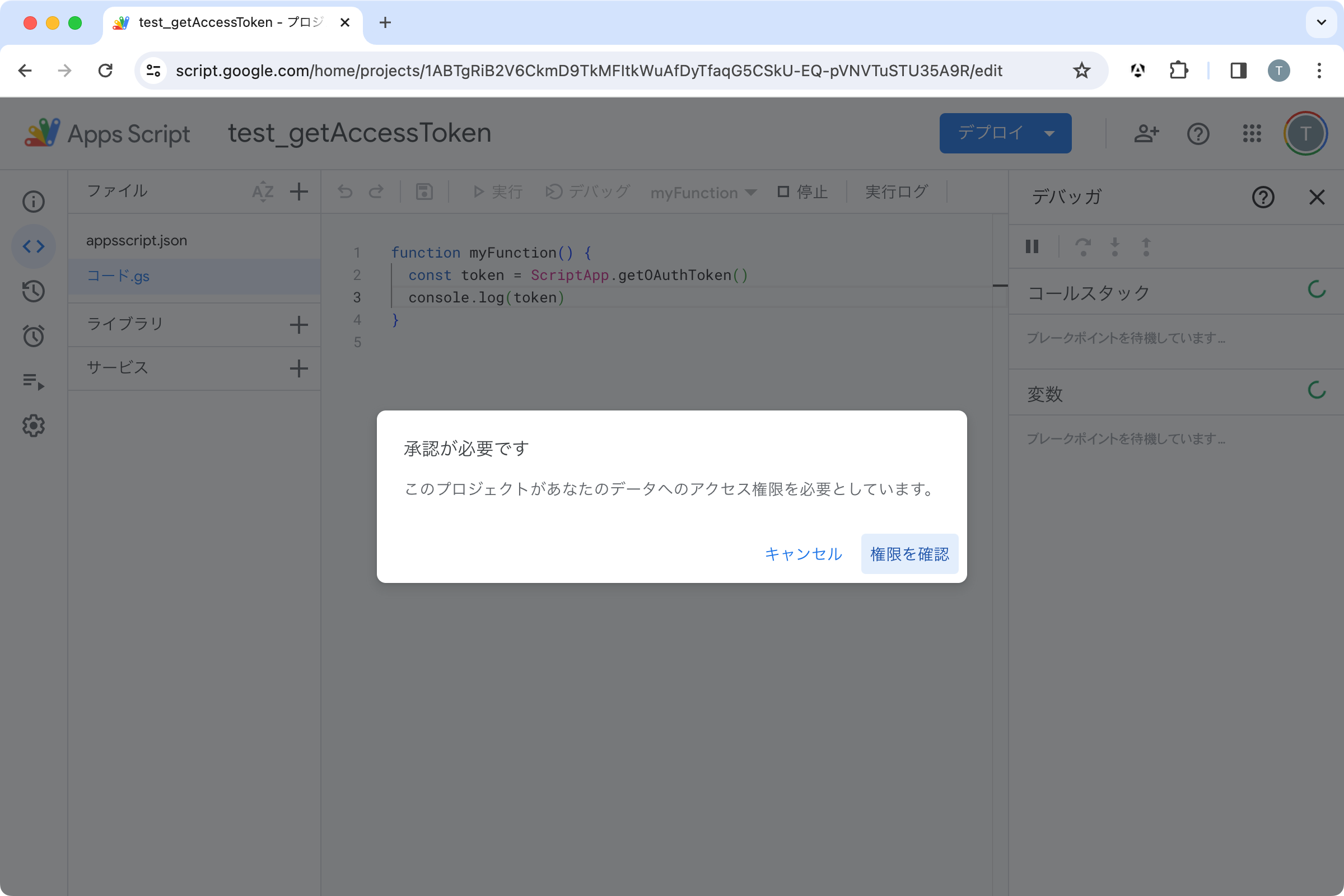Click the undo arrow in editor toolbar
Screen dimensions: 1344x896
(345, 192)
